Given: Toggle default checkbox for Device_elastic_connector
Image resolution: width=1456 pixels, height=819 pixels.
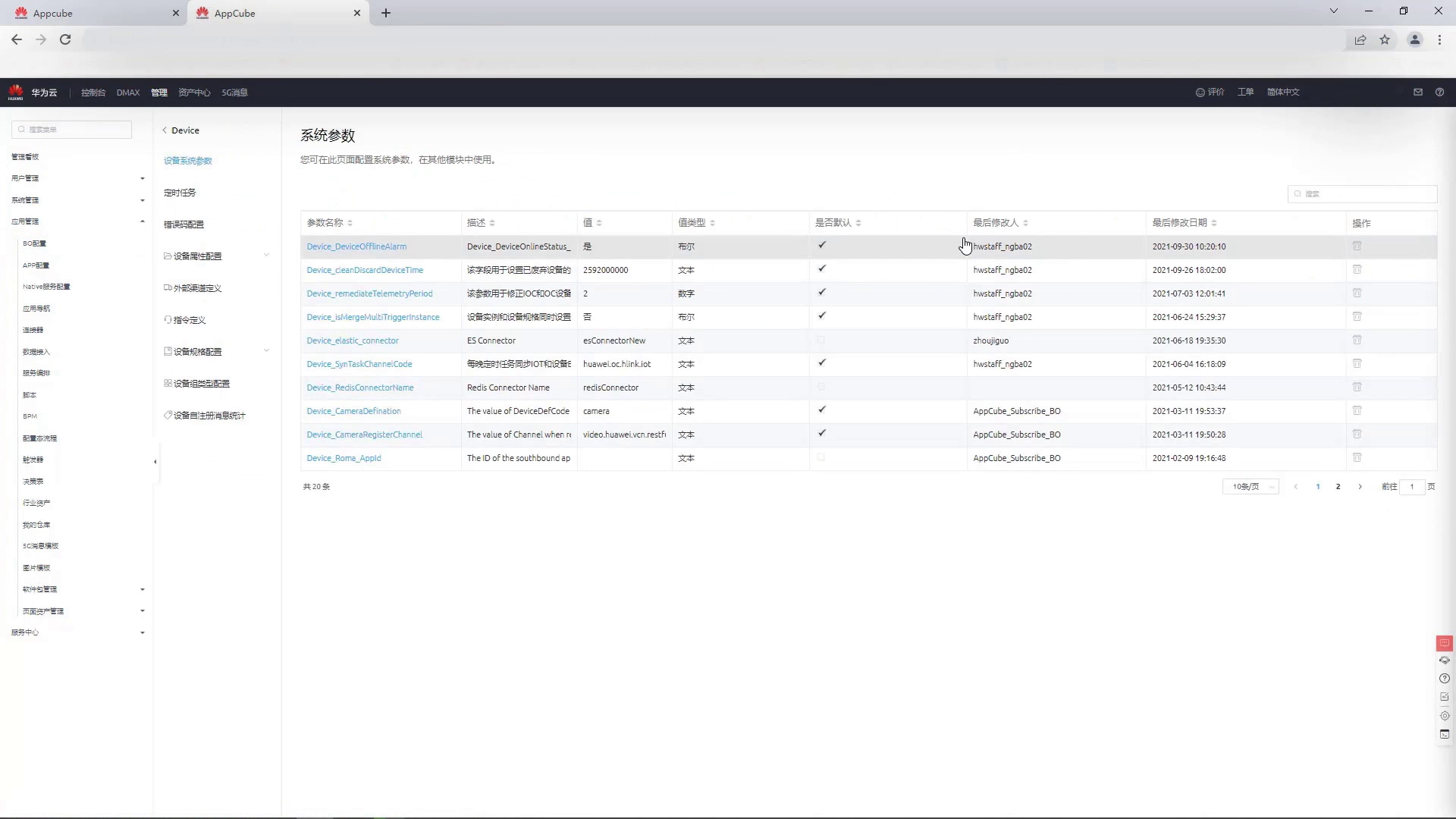Looking at the screenshot, I should 821,340.
